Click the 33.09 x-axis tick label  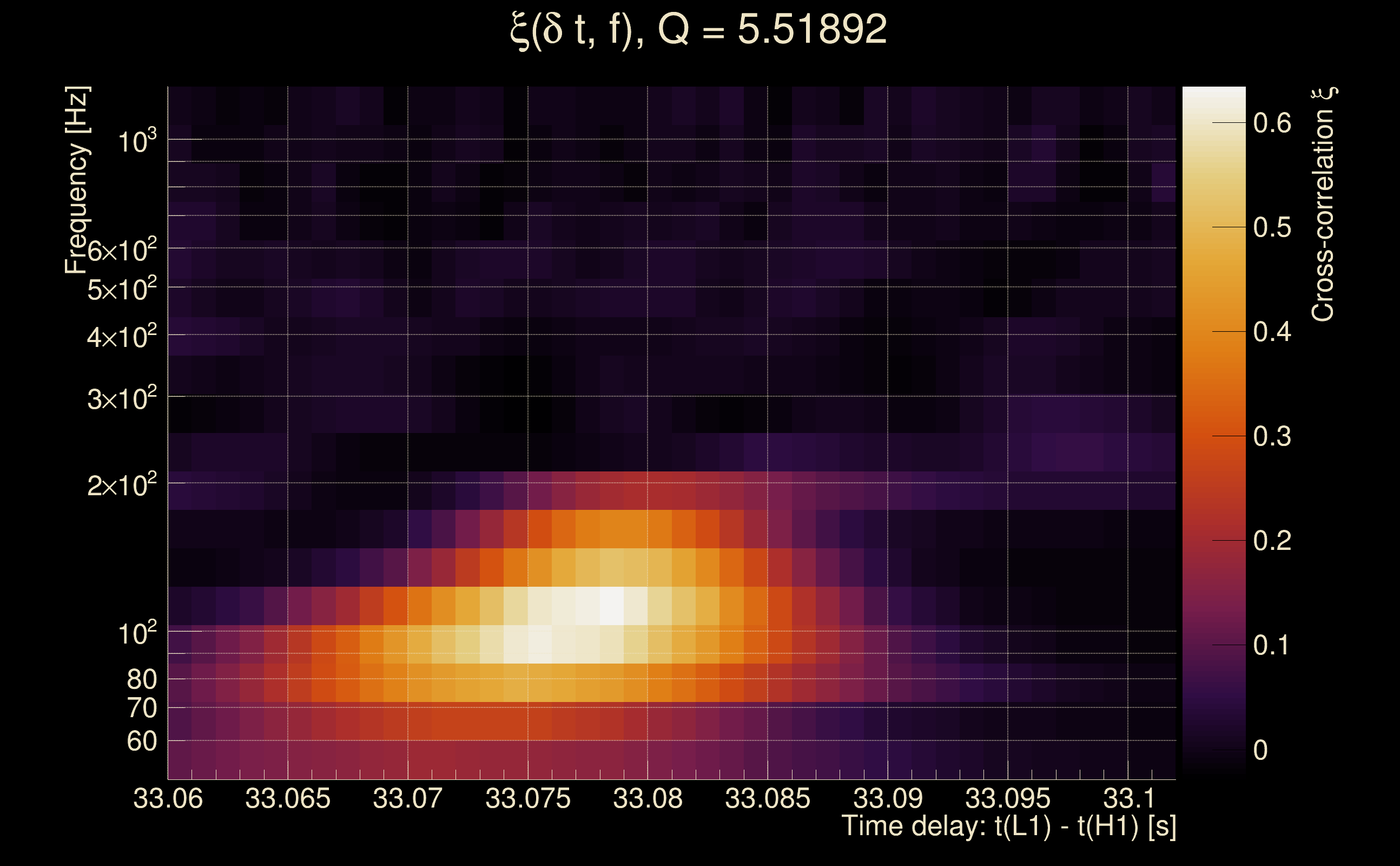(888, 798)
